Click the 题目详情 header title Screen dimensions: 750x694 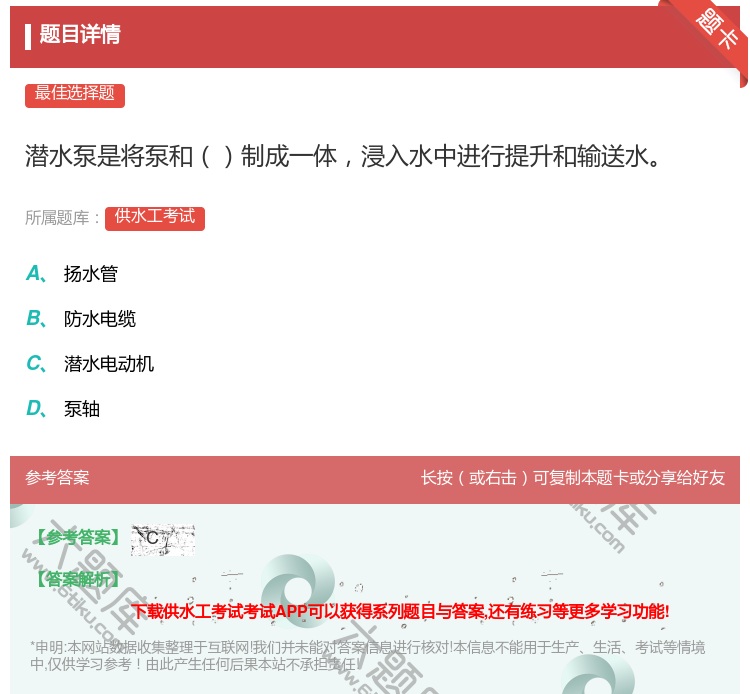point(80,34)
